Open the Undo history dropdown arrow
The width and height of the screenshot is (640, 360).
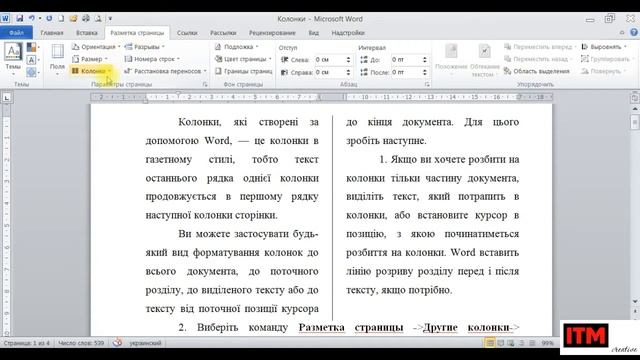(x=40, y=18)
